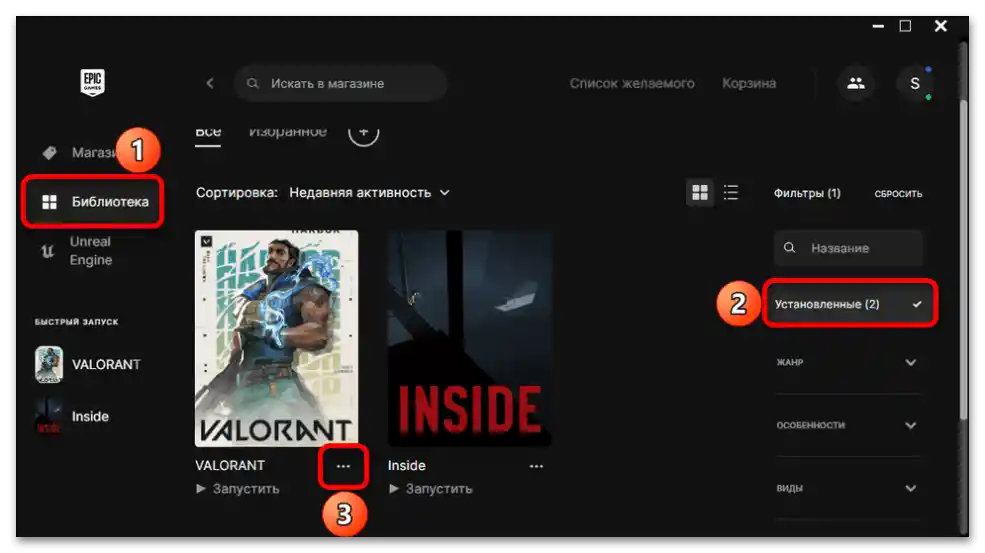Go back using the left chevron arrow
This screenshot has width=985, height=553.
210,83
